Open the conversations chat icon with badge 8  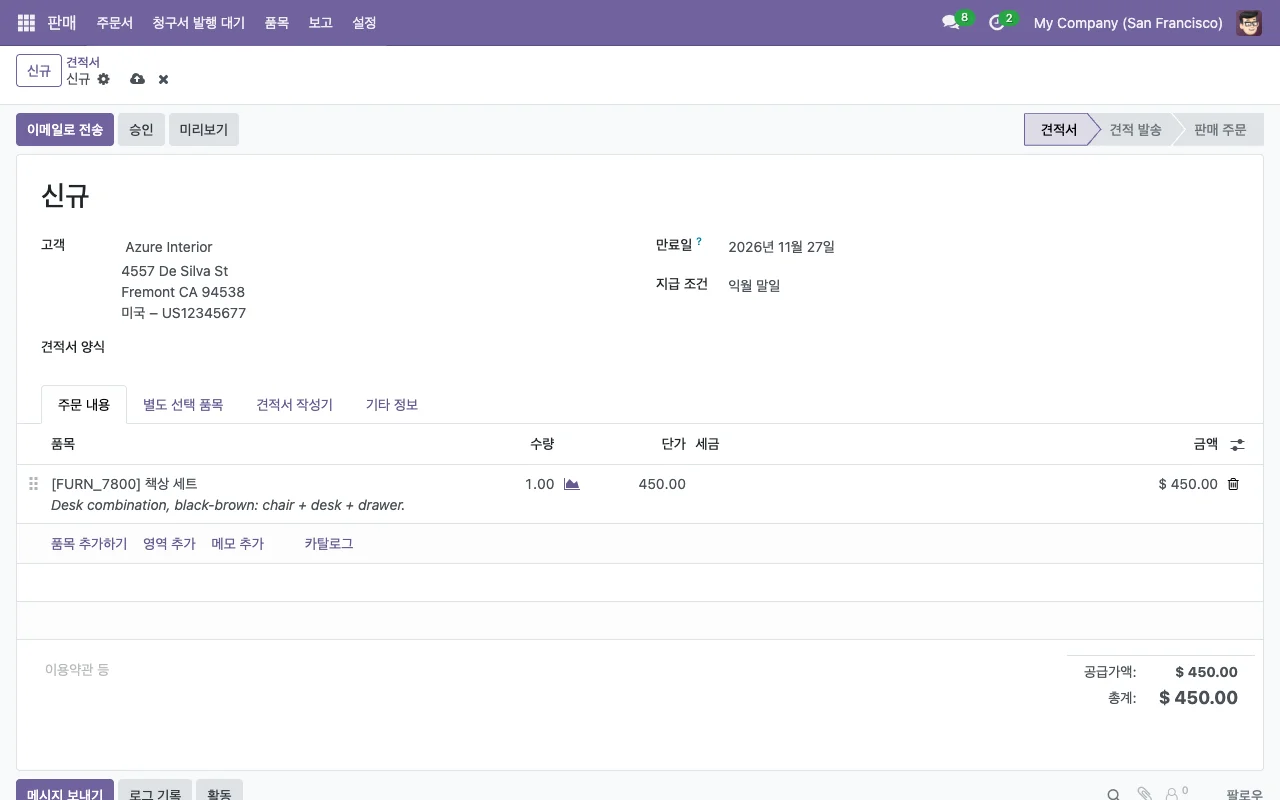950,22
